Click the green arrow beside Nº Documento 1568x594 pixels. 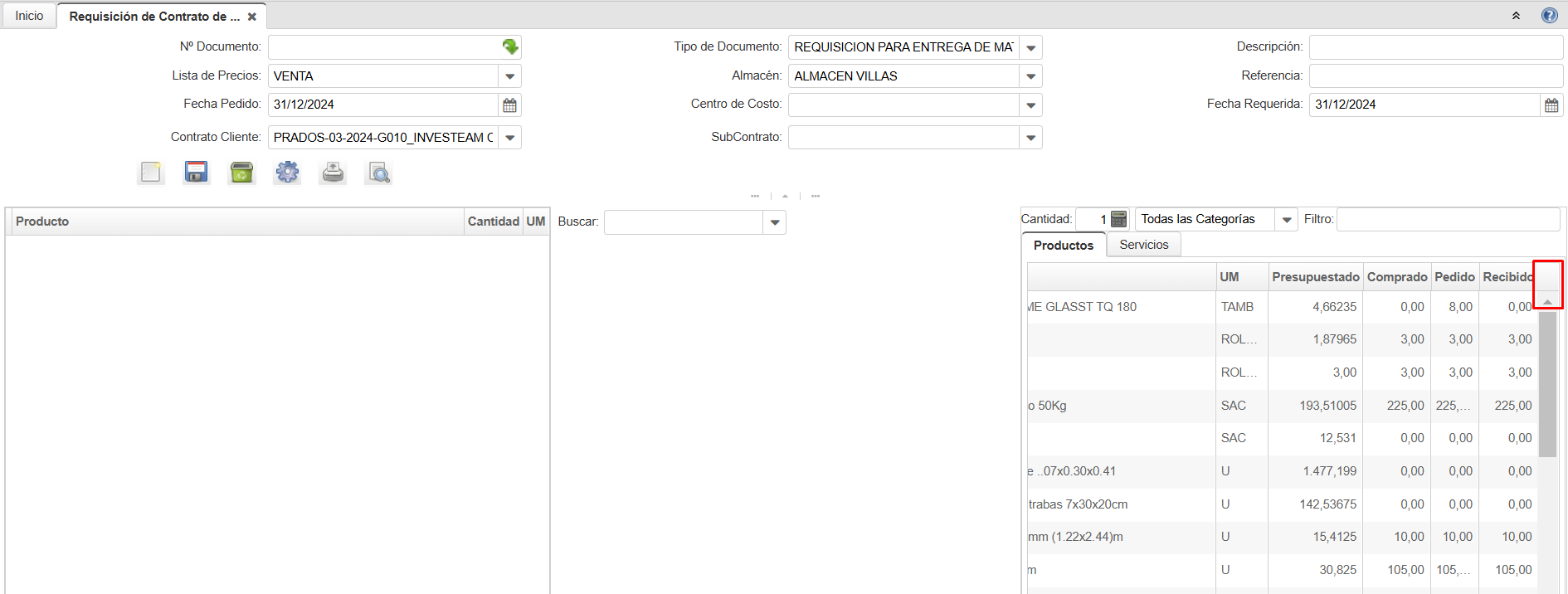coord(510,47)
